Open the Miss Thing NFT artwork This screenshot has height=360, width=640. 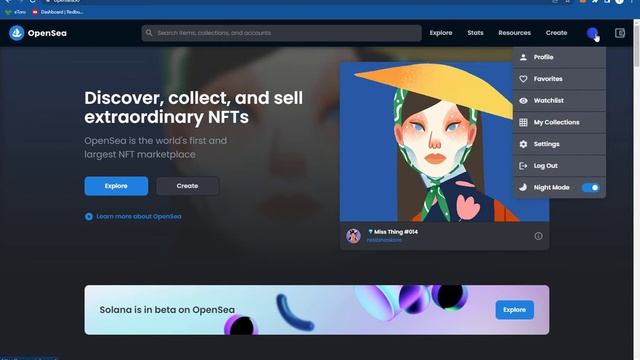(x=426, y=142)
